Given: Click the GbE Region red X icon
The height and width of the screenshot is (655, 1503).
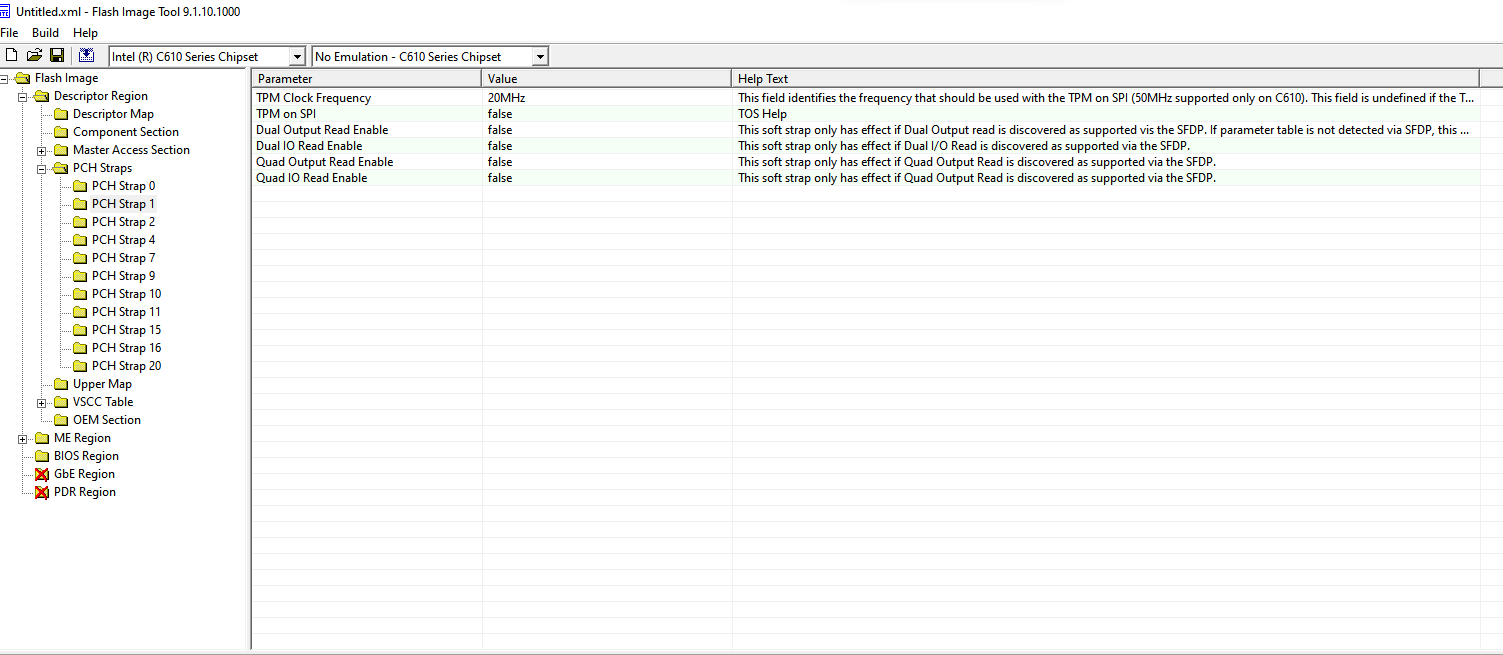Looking at the screenshot, I should 42,474.
